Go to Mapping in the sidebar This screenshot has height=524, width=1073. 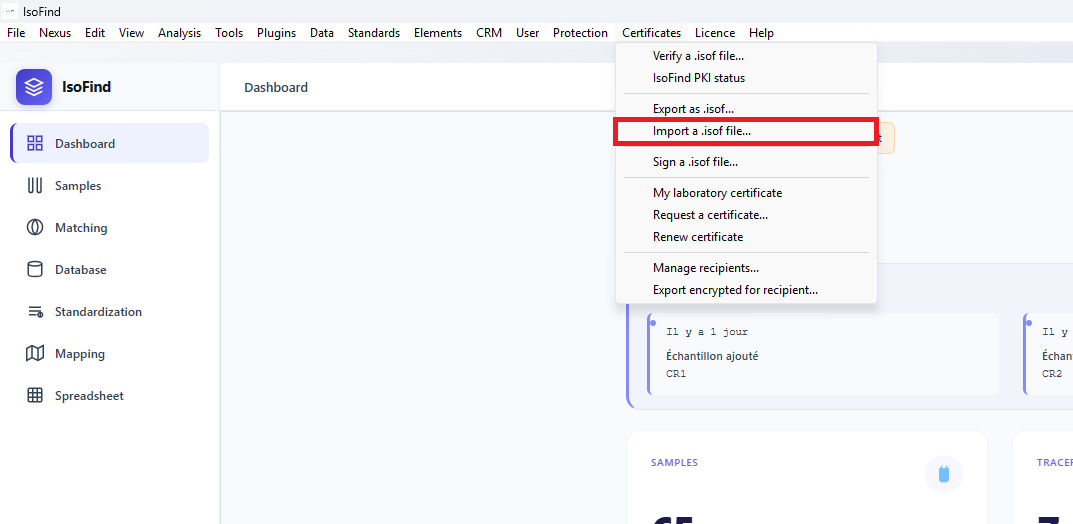tap(110, 354)
